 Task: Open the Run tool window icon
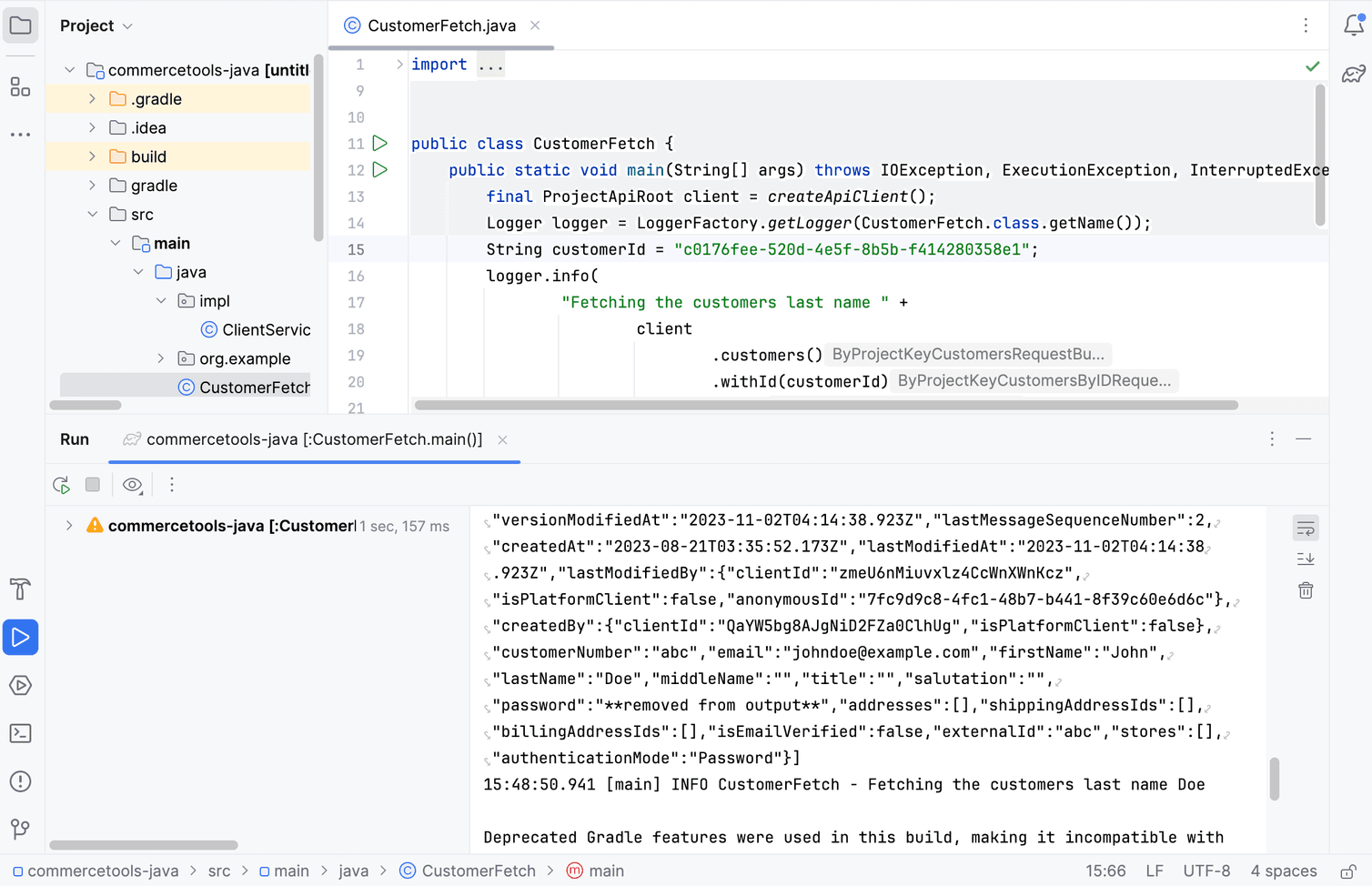[x=20, y=638]
